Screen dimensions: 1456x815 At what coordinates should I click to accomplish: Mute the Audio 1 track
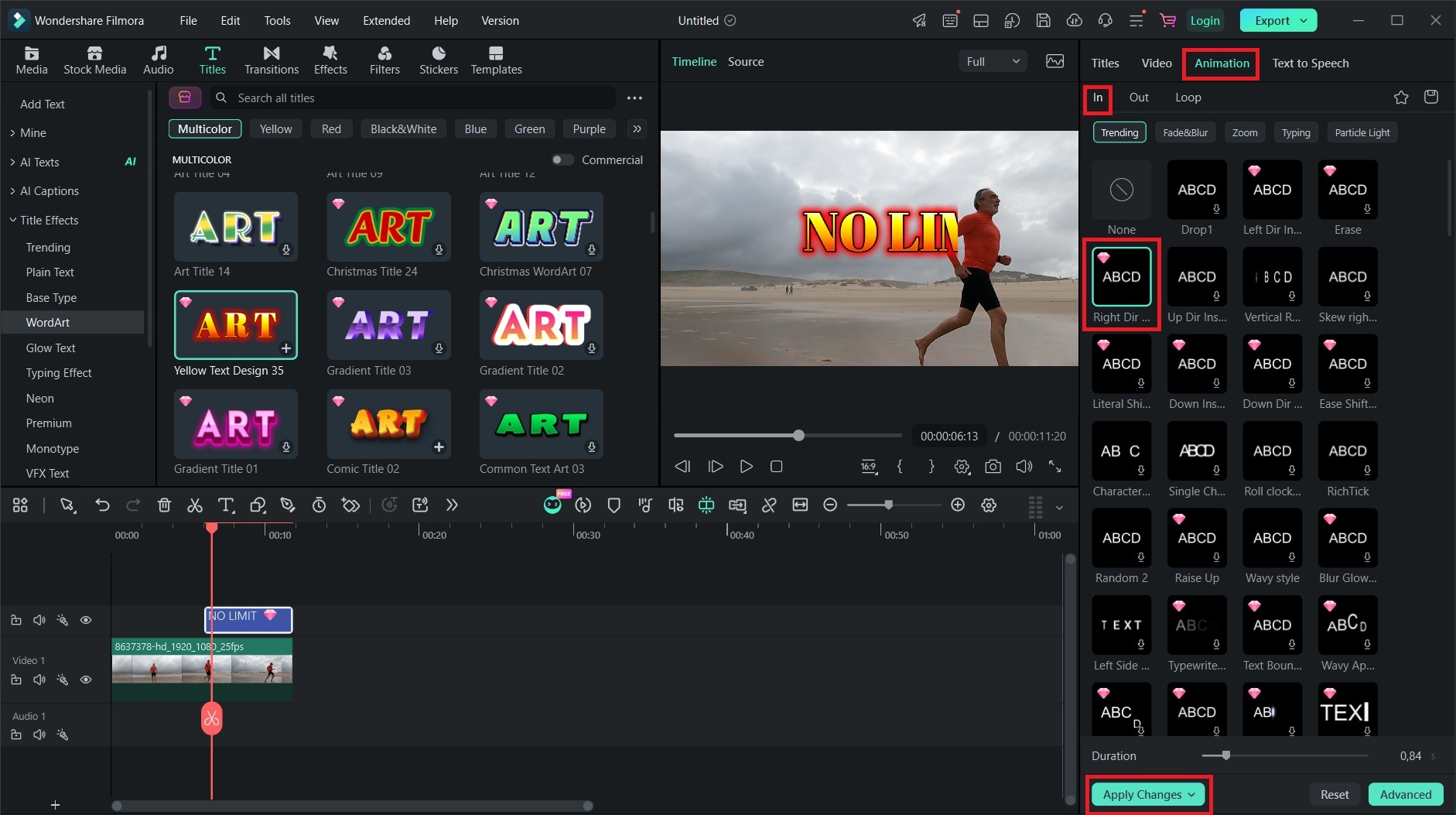pos(39,735)
